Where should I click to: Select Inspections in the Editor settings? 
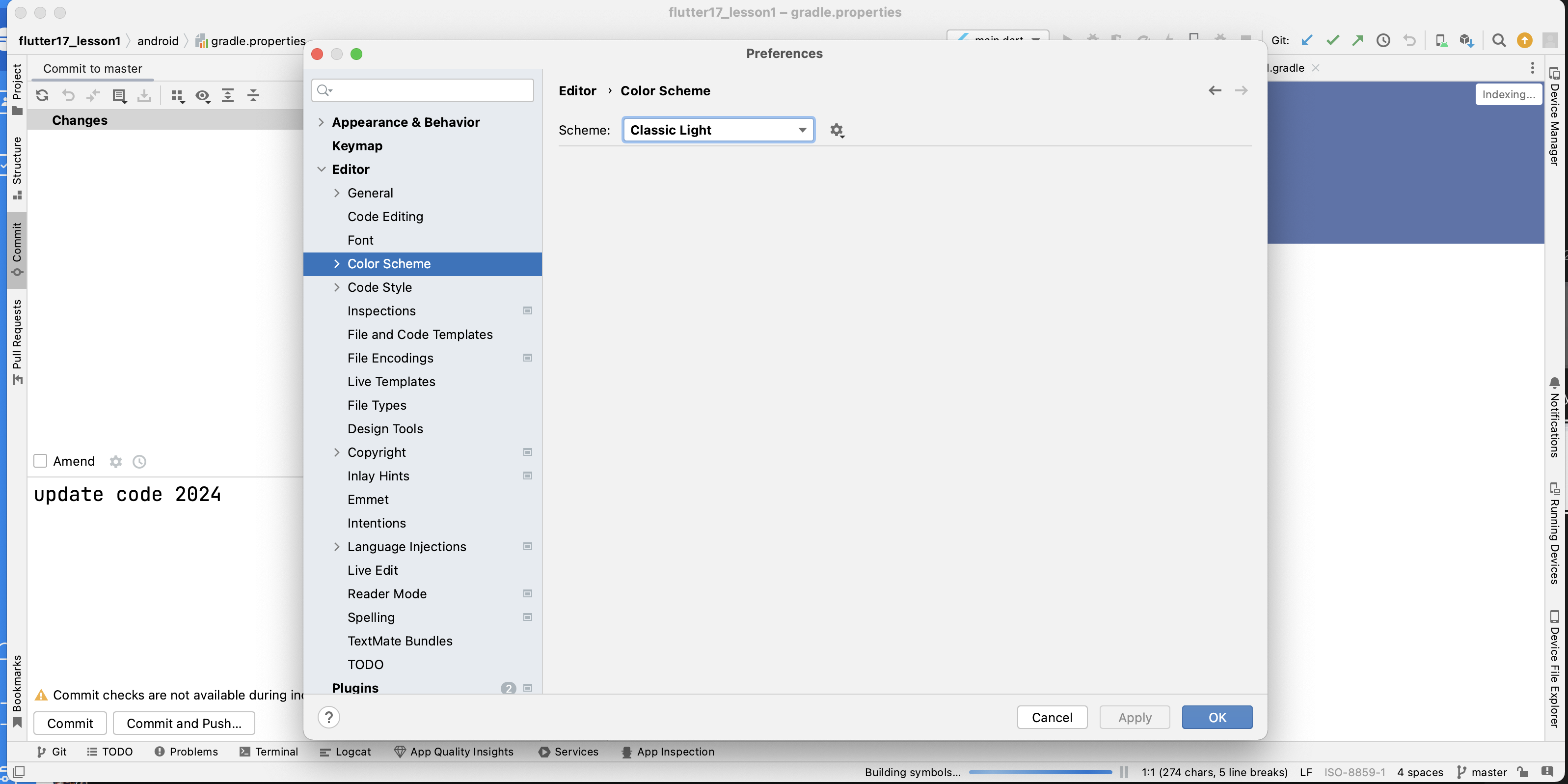click(x=381, y=311)
